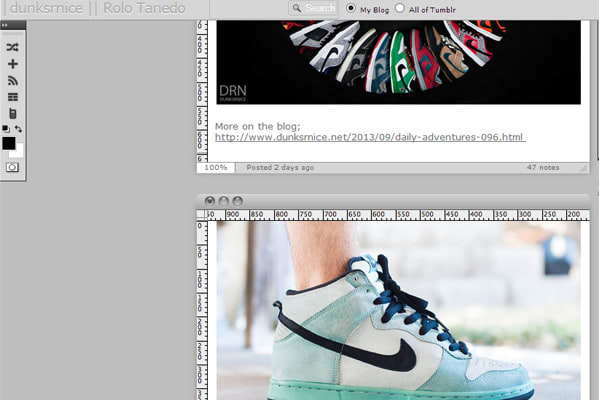Open the daily-adventures-096 blog link
Screen dimensions: 600x400
tap(370, 137)
